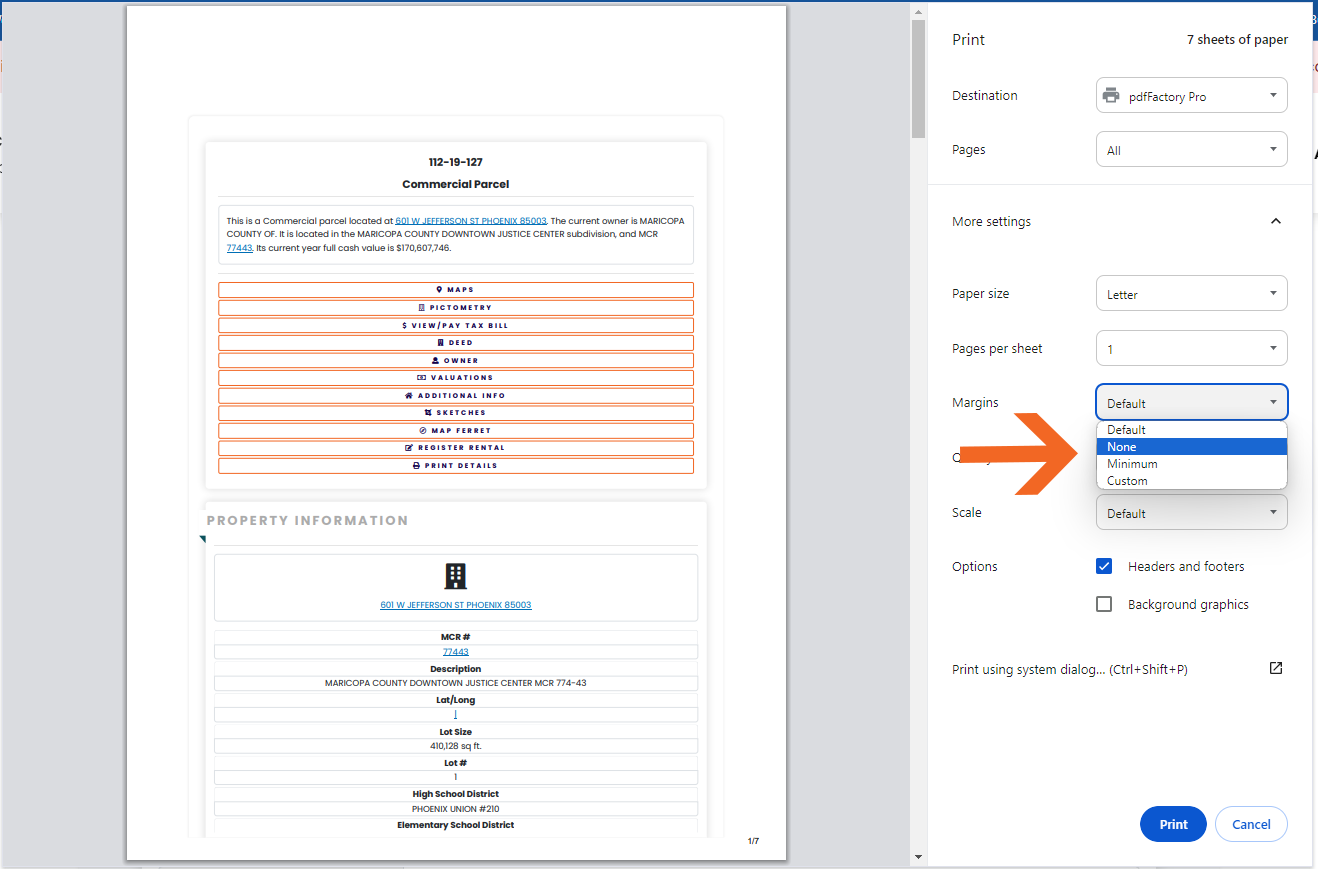This screenshot has width=1318, height=869.
Task: Click the Lat/Long value link
Action: pos(456,715)
